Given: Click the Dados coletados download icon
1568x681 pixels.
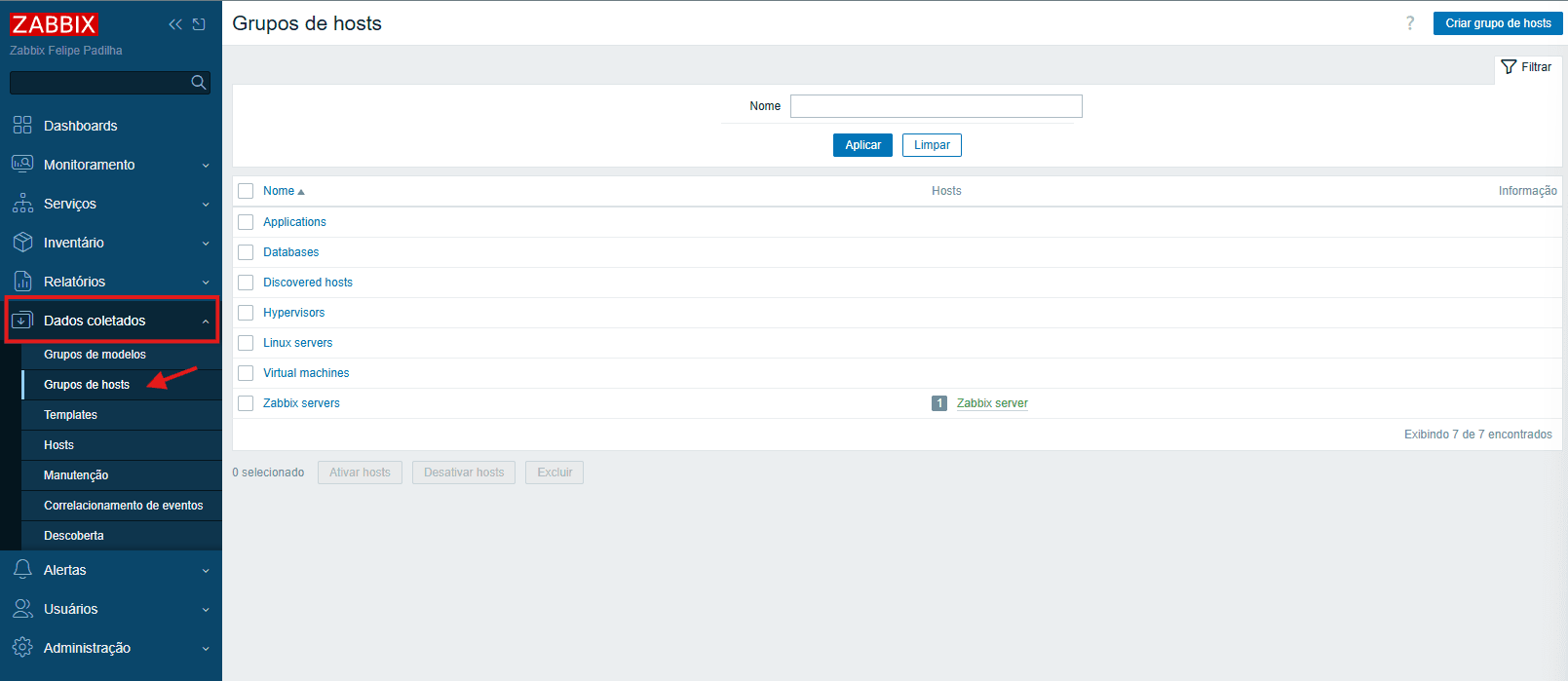Looking at the screenshot, I should tap(22, 321).
